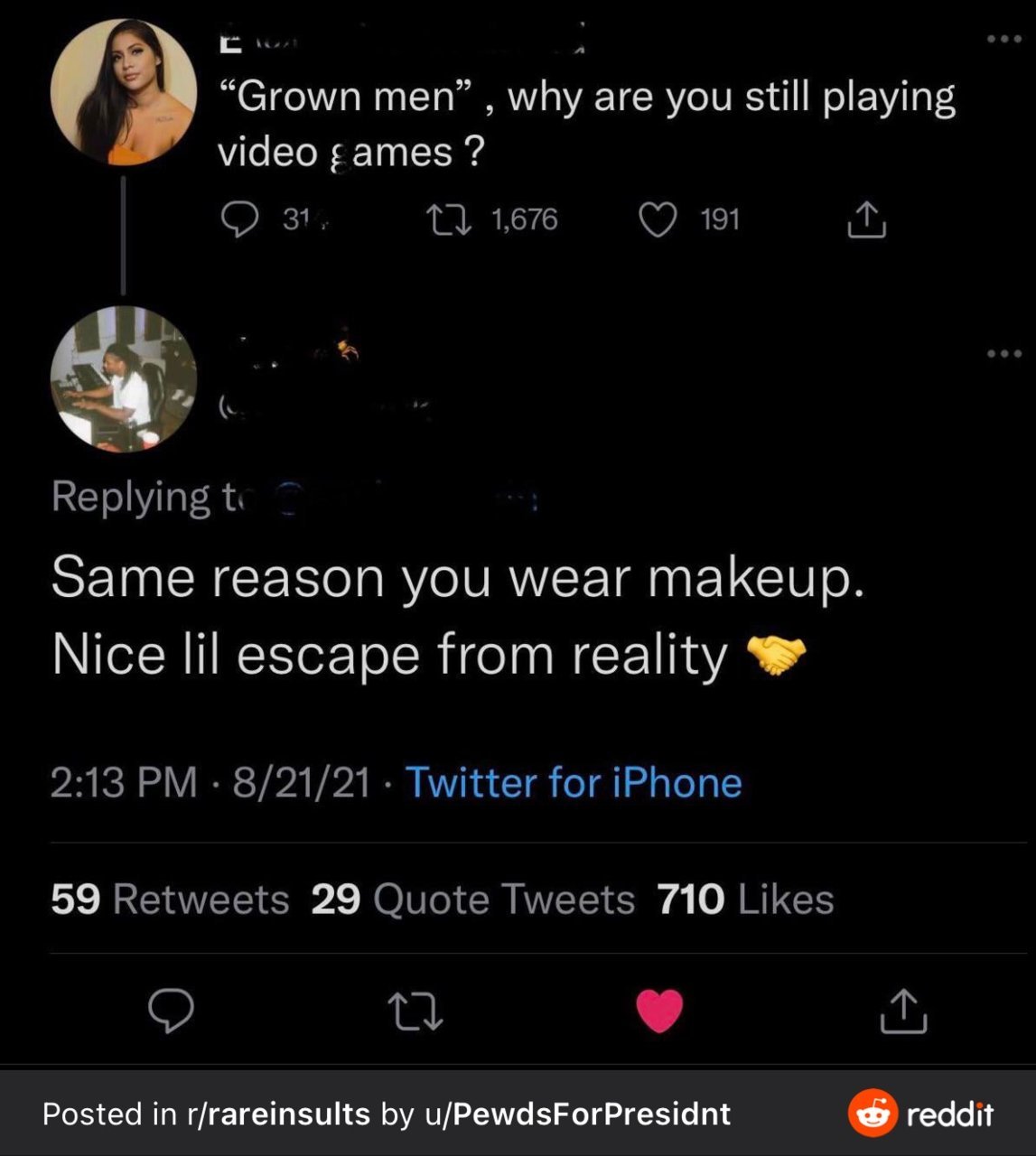The width and height of the screenshot is (1036, 1156).
Task: Open three-dot menu on the original tweet
Action: (1004, 39)
